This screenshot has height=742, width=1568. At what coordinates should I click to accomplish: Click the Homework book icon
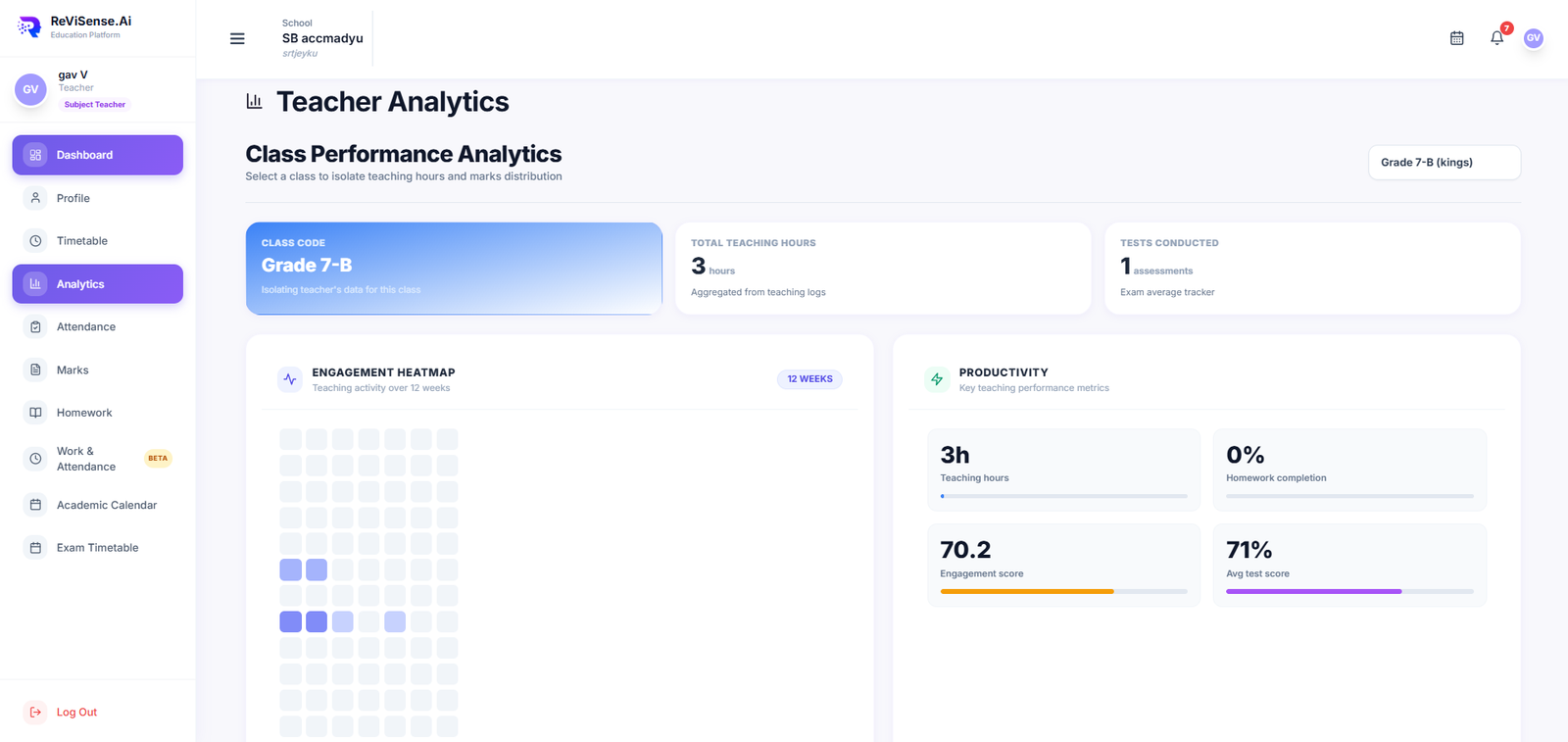coord(35,413)
